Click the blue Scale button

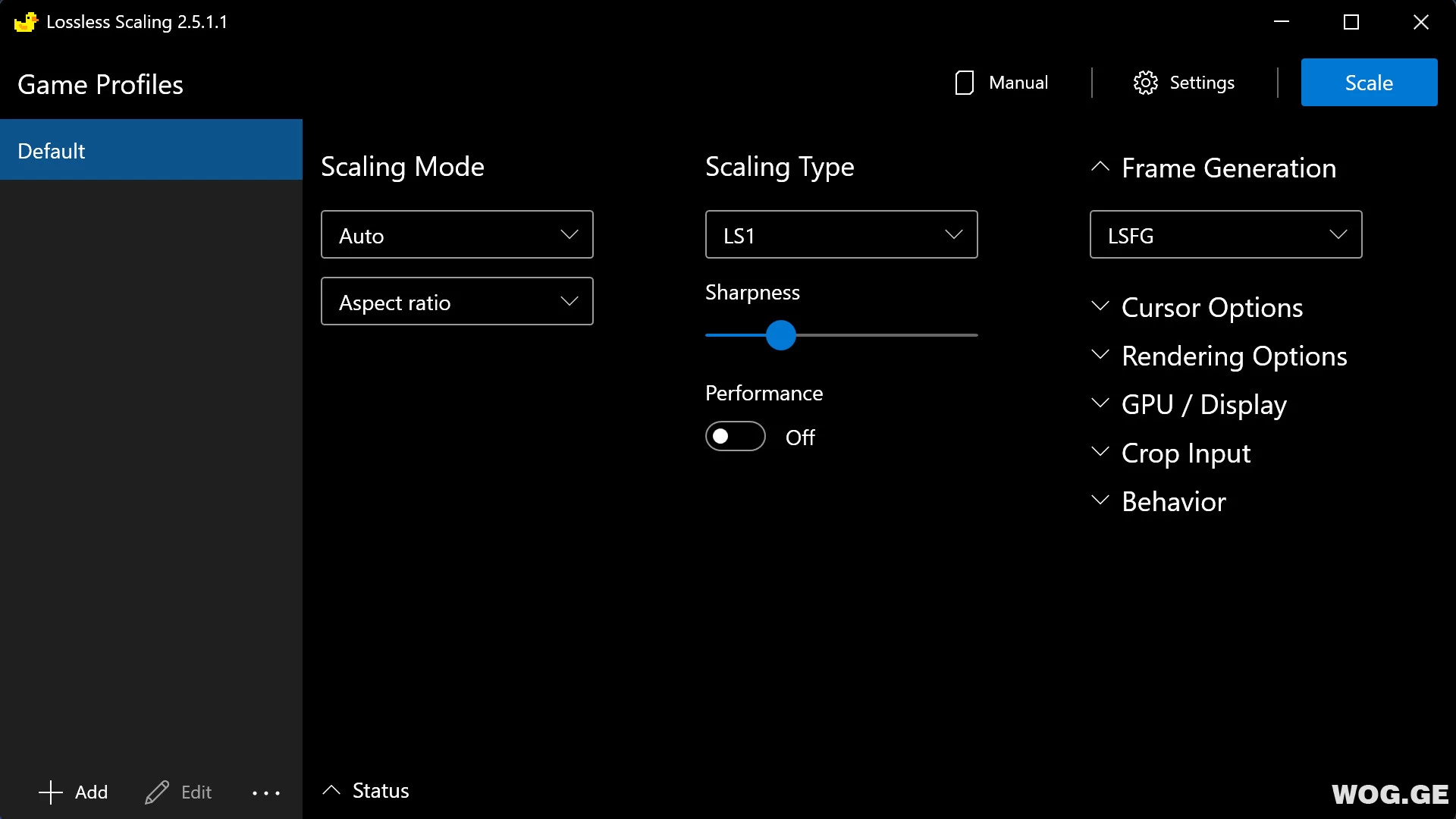point(1369,83)
